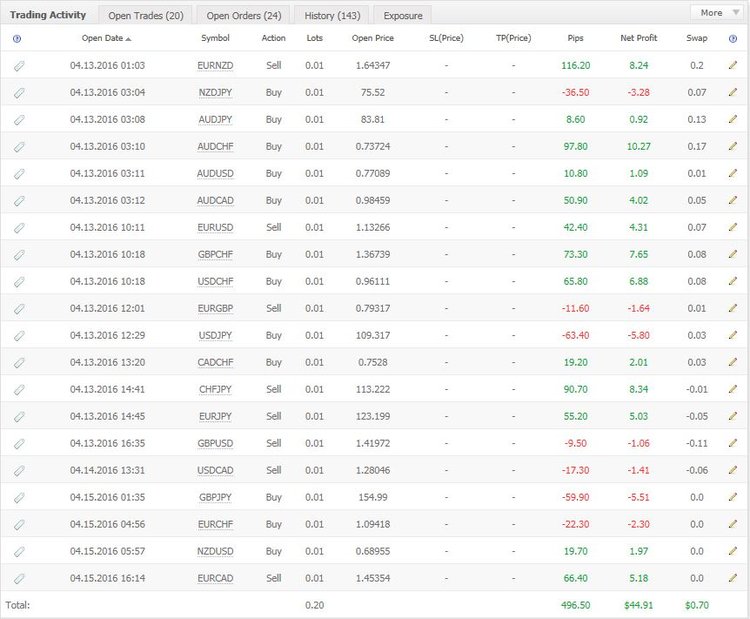This screenshot has height=619, width=750.
Task: Edit the CHFJPY trade with pencil icon
Action: pyautogui.click(x=733, y=389)
